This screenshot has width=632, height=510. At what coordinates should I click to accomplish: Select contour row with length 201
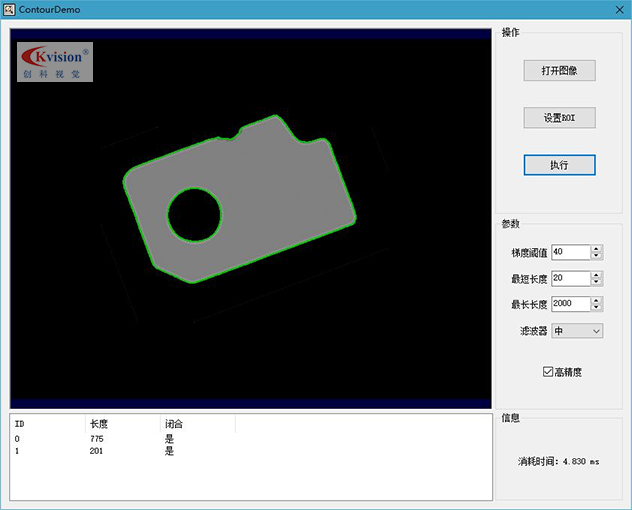[x=96, y=451]
